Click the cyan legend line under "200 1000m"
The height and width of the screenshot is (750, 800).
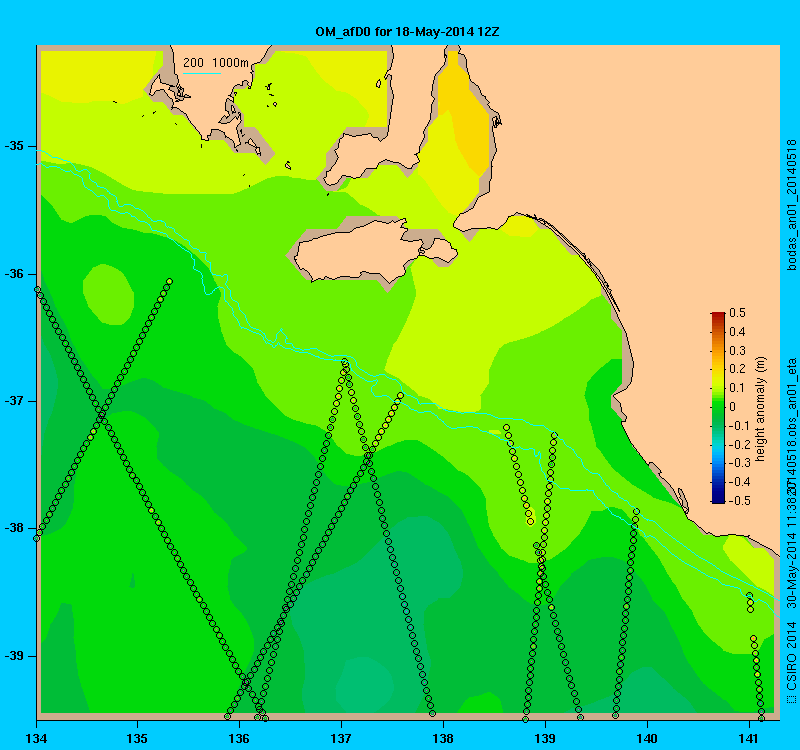[x=202, y=73]
